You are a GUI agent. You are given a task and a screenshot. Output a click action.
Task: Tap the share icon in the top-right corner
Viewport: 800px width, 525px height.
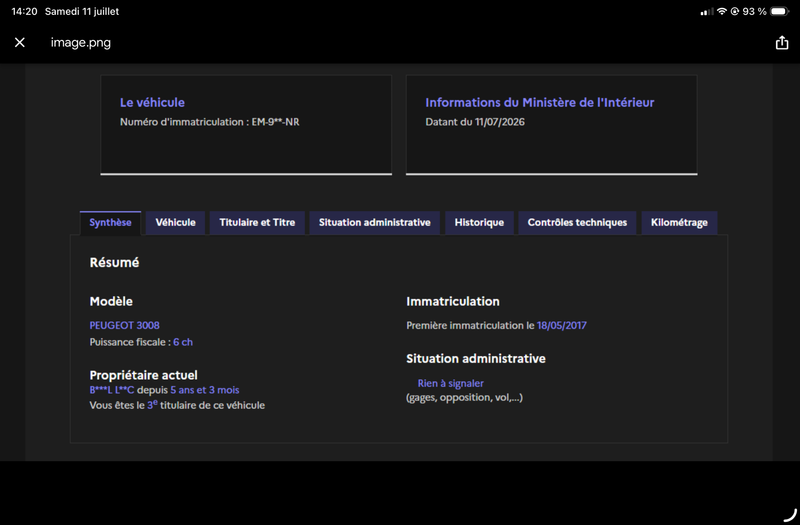click(x=782, y=42)
